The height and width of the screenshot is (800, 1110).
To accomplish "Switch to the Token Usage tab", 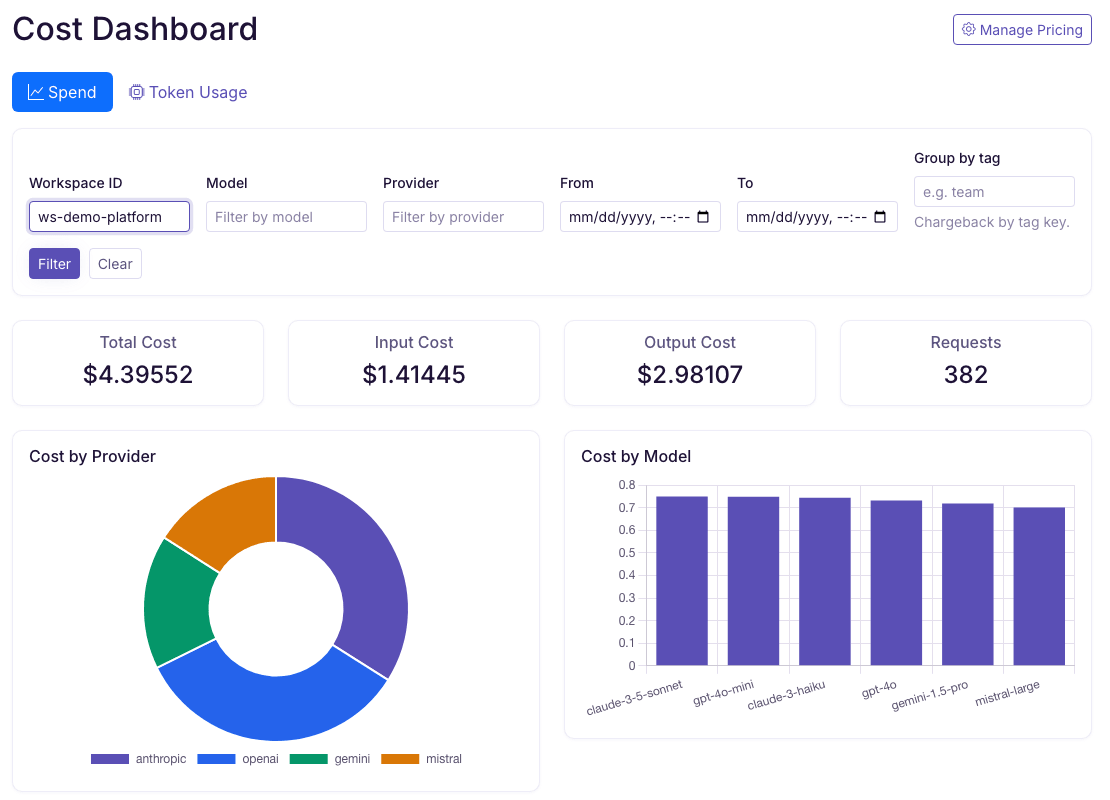I will coord(188,92).
